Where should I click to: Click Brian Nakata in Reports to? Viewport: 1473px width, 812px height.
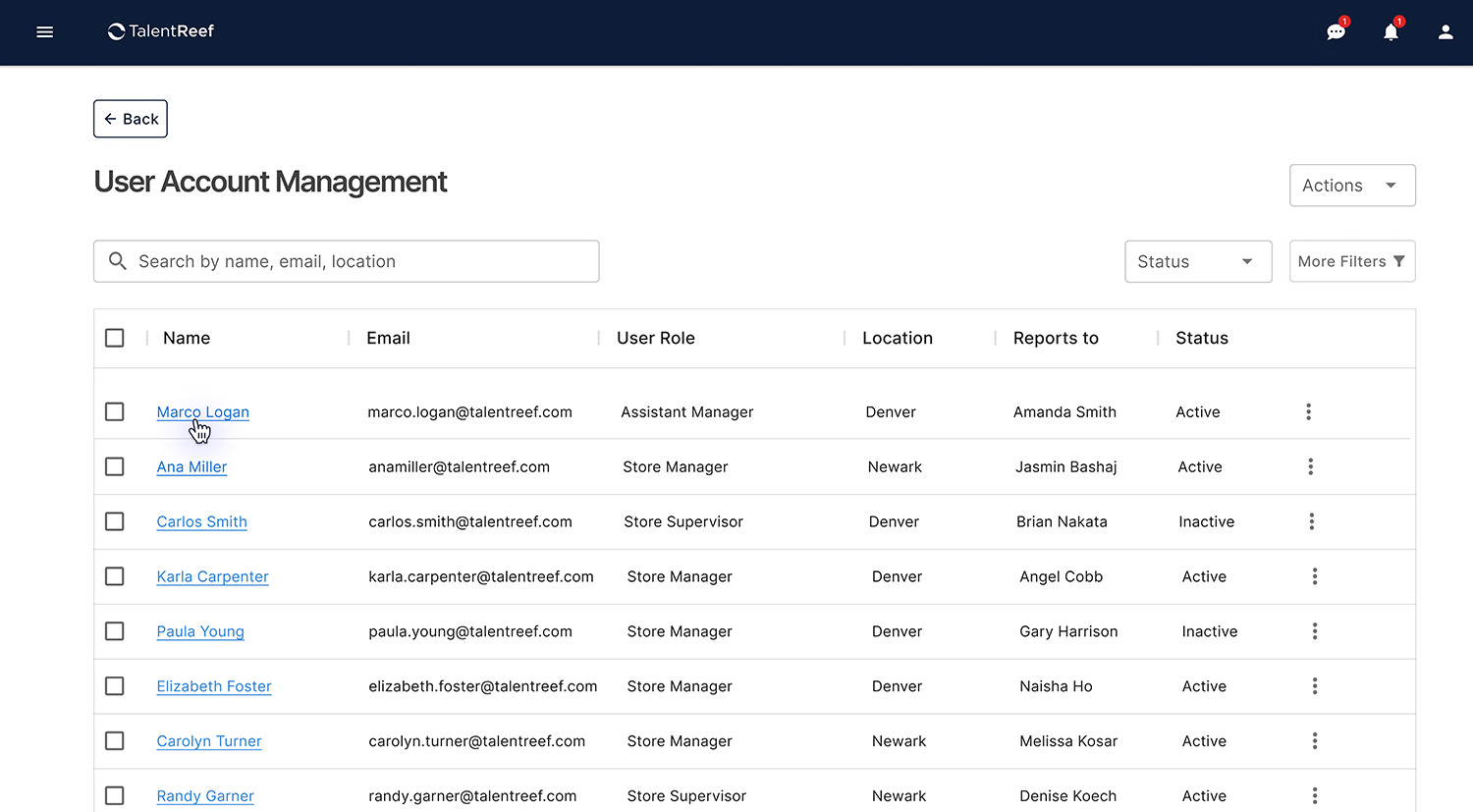[x=1062, y=522]
